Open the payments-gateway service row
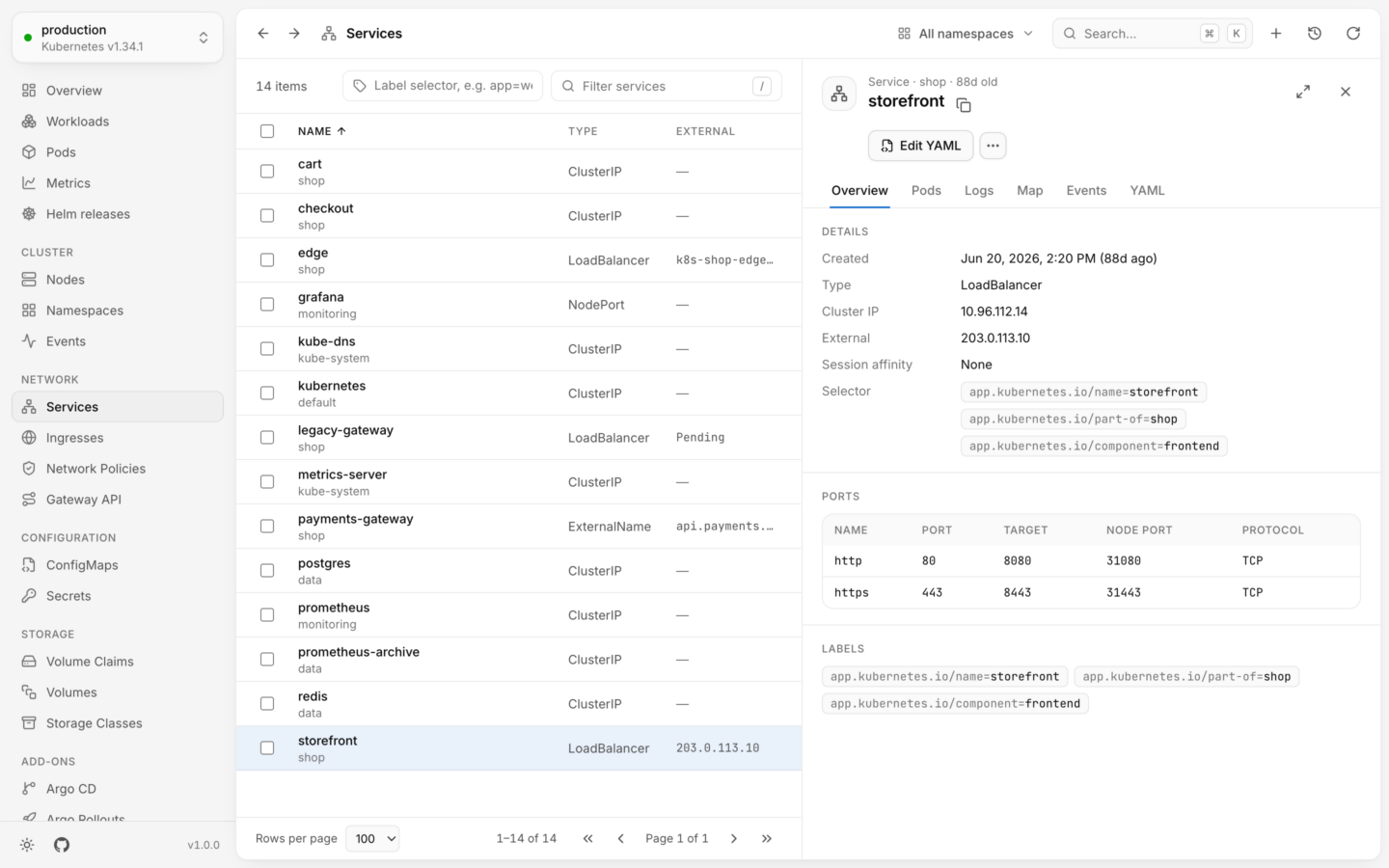The width and height of the screenshot is (1389, 868). [519, 527]
